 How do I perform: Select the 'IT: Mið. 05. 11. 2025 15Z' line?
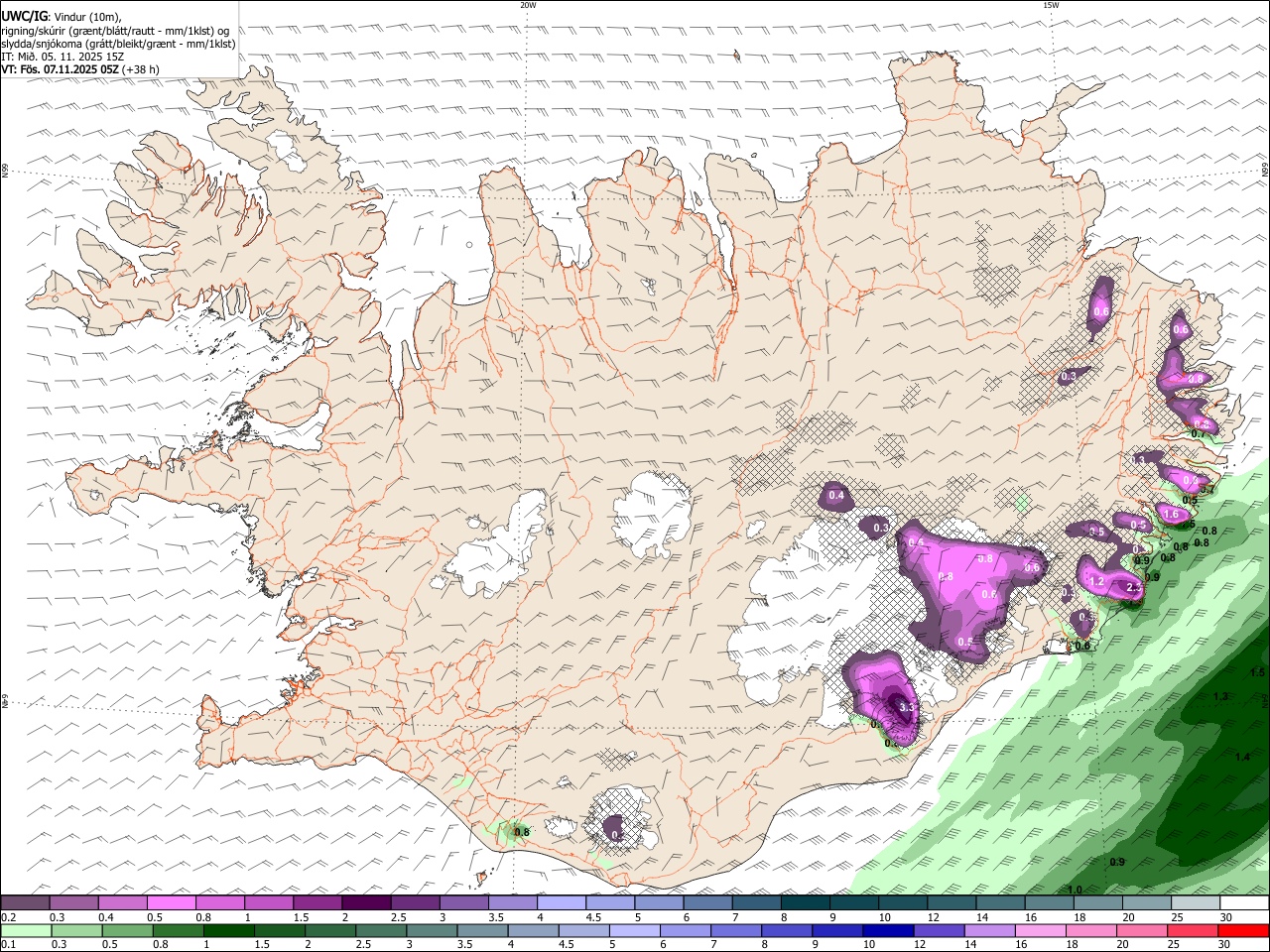(x=62, y=57)
